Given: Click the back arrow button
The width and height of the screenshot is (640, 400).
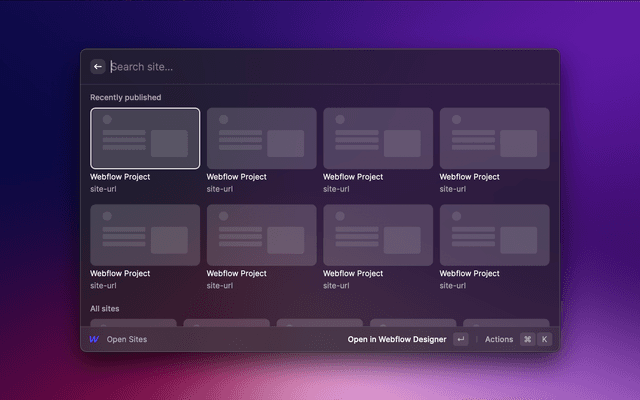Looking at the screenshot, I should pyautogui.click(x=98, y=67).
